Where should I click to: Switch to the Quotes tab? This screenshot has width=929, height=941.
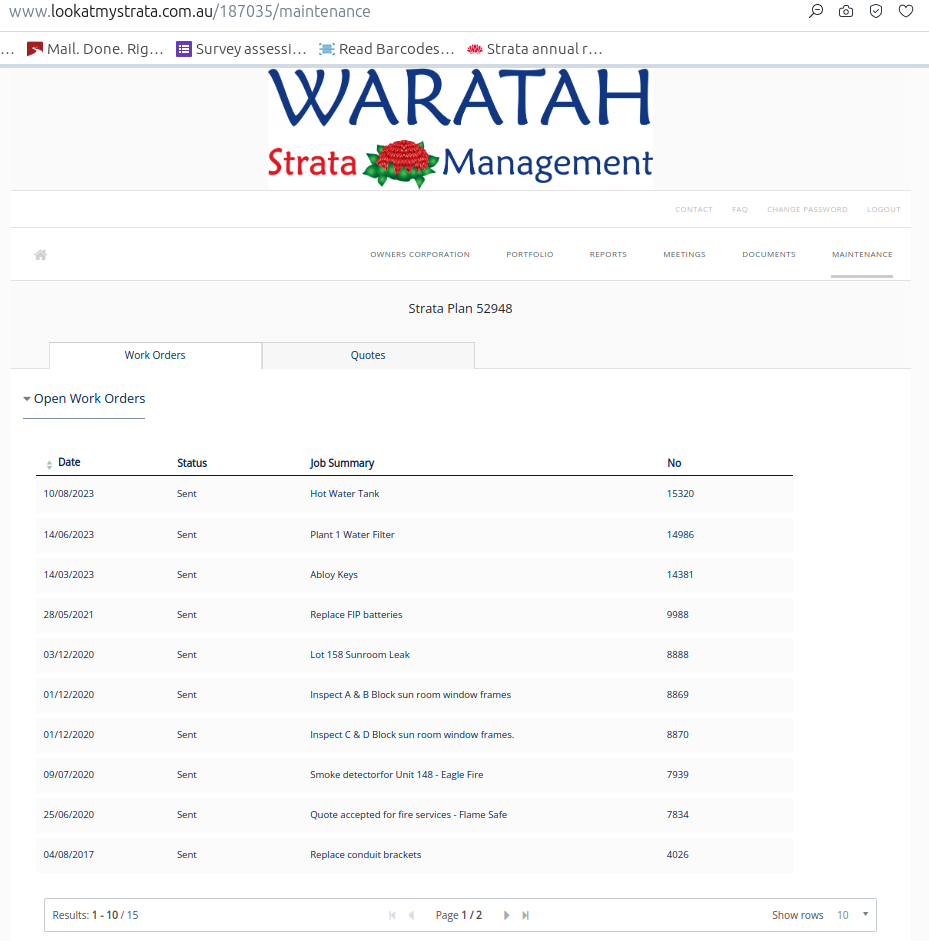368,356
